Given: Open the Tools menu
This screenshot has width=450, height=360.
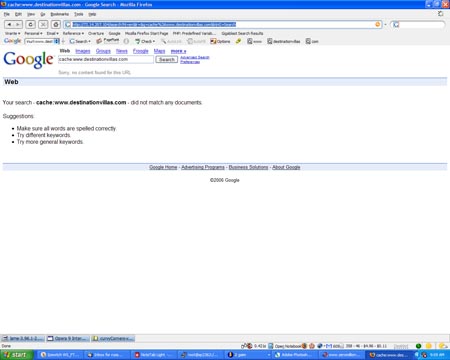Looking at the screenshot, I should tap(79, 14).
